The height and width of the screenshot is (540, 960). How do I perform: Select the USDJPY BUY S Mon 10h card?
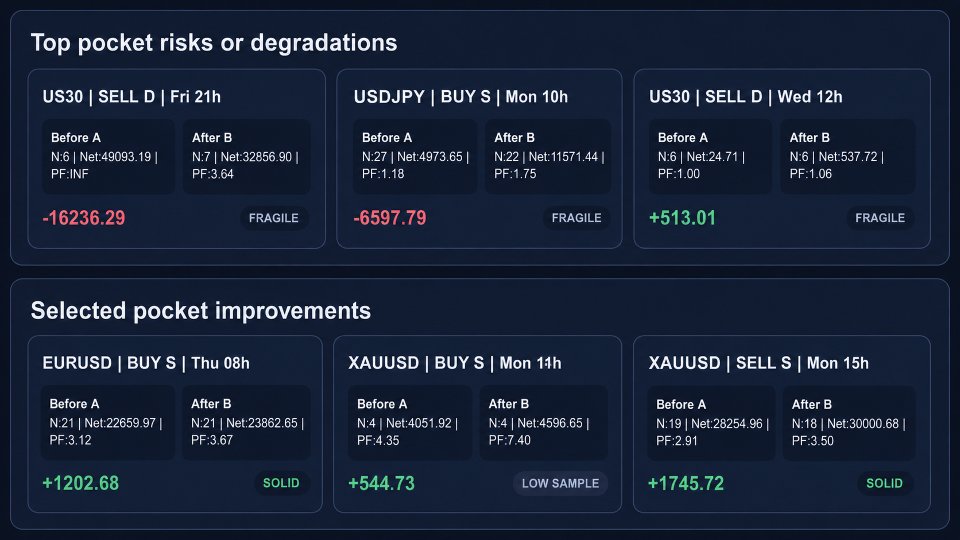(x=479, y=159)
